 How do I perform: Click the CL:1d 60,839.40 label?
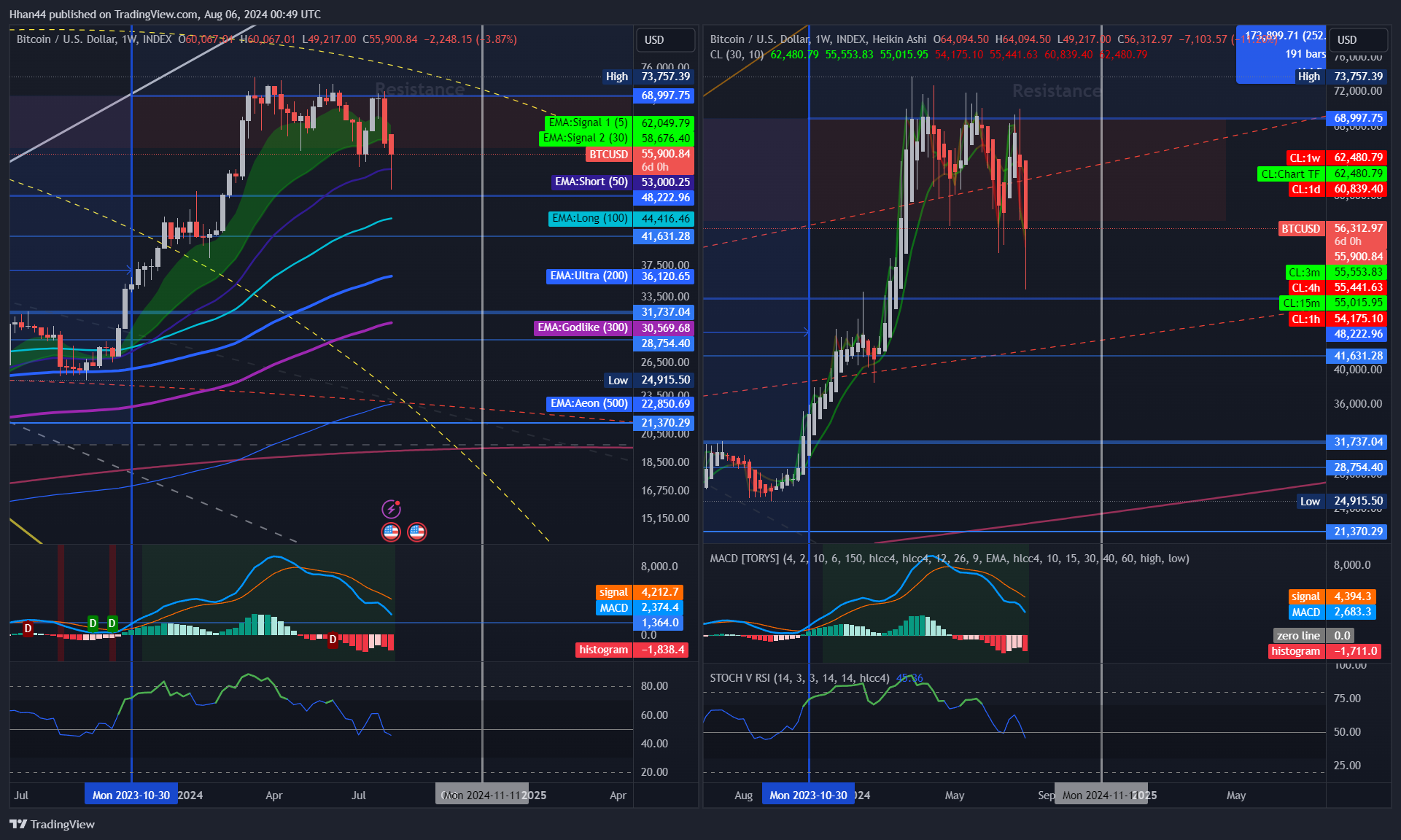[x=1338, y=190]
